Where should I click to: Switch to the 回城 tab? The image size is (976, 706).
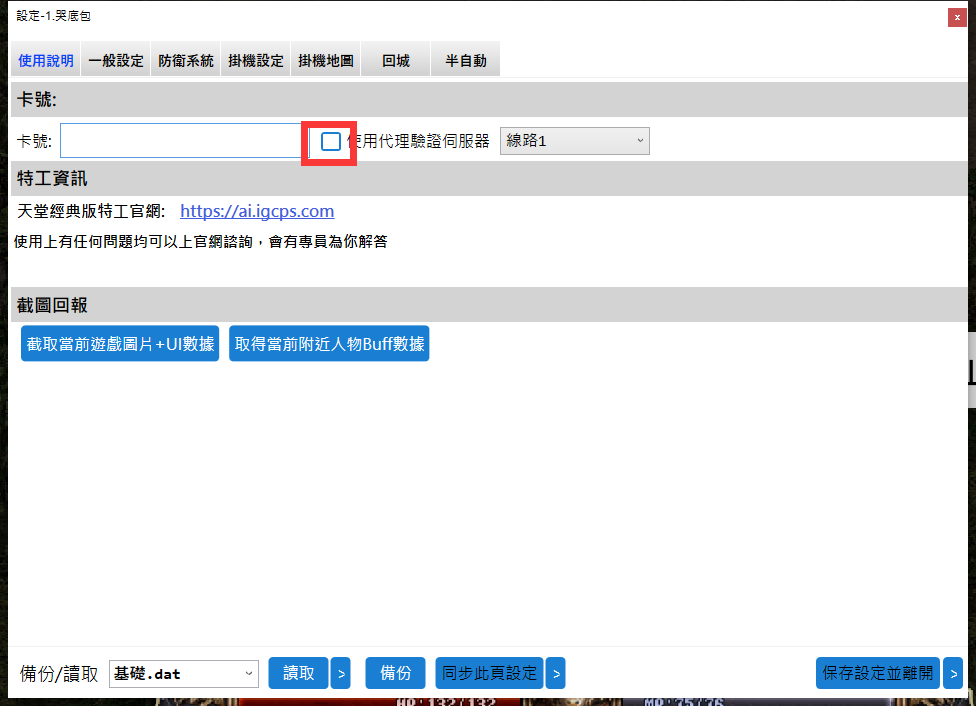(x=394, y=59)
